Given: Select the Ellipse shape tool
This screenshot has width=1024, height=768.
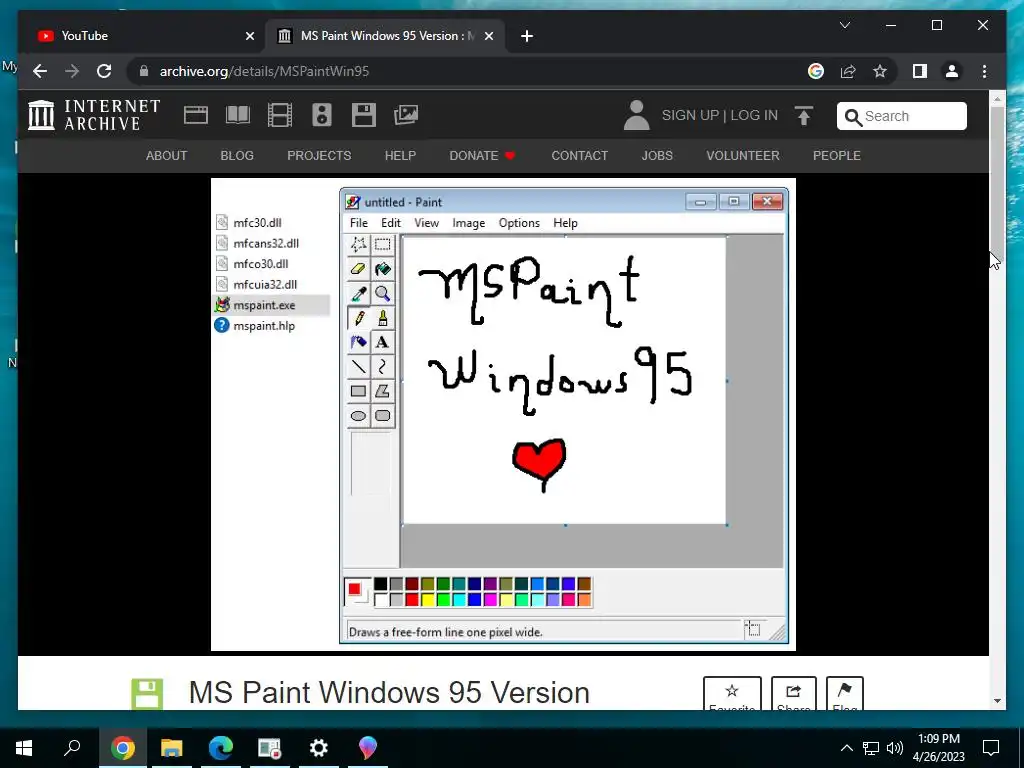Looking at the screenshot, I should tap(359, 416).
